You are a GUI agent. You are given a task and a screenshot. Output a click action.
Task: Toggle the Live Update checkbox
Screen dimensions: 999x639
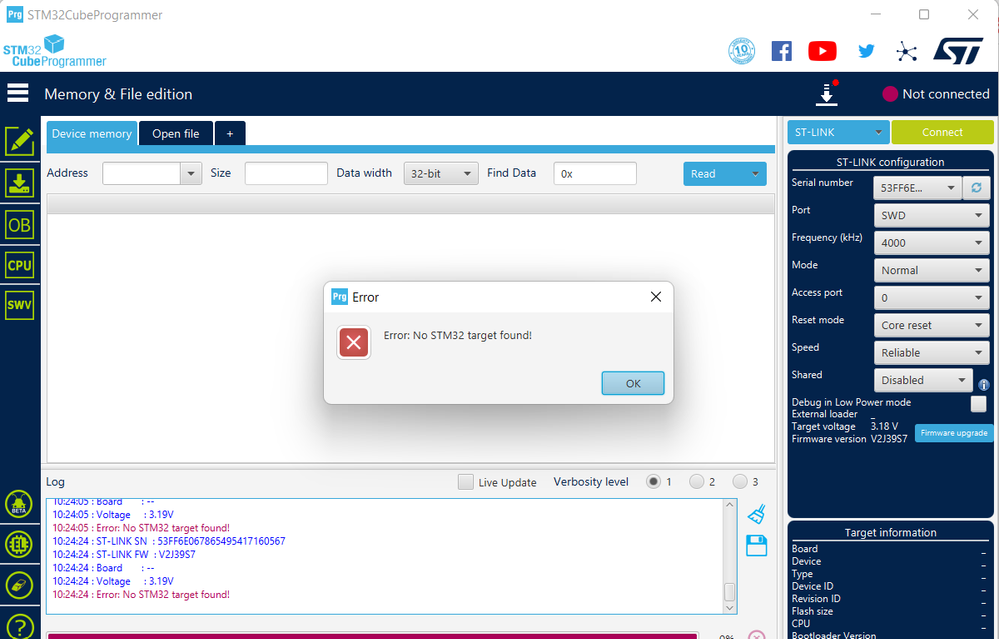pyautogui.click(x=466, y=482)
